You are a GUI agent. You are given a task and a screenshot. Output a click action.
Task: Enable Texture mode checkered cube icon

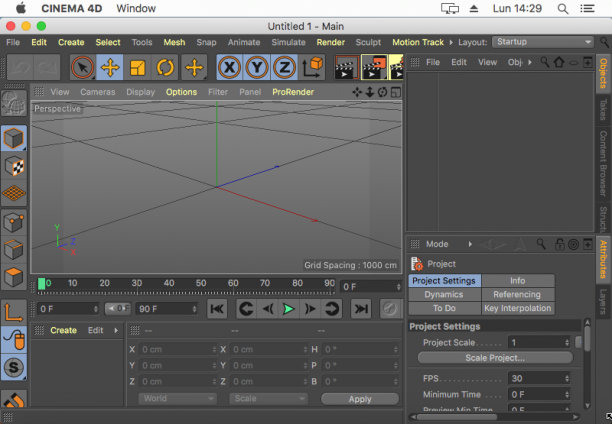point(14,166)
